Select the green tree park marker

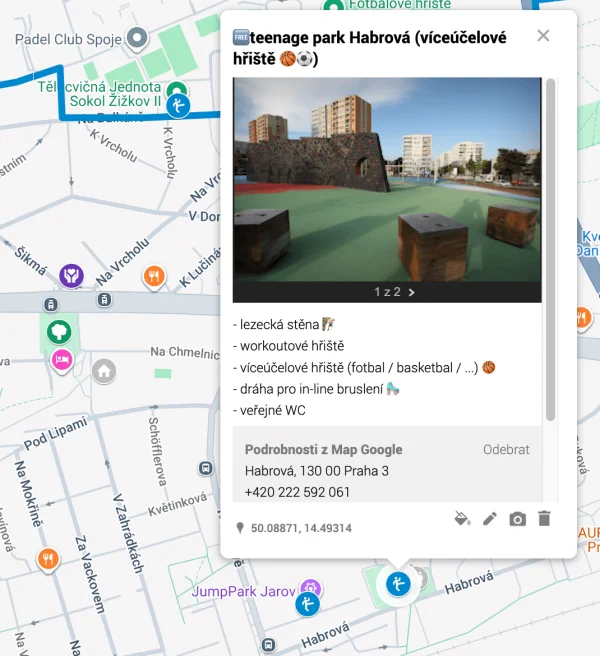(x=59, y=332)
